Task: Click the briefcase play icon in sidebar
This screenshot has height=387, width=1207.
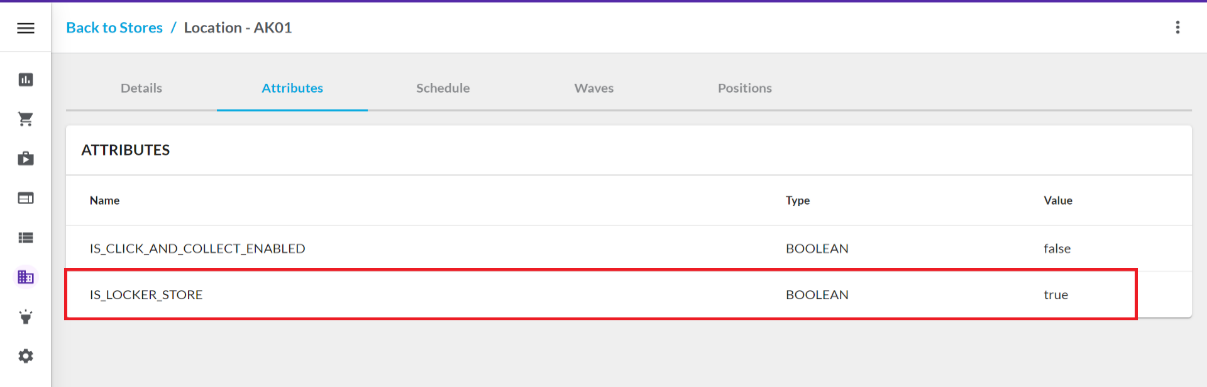Action: coord(26,158)
